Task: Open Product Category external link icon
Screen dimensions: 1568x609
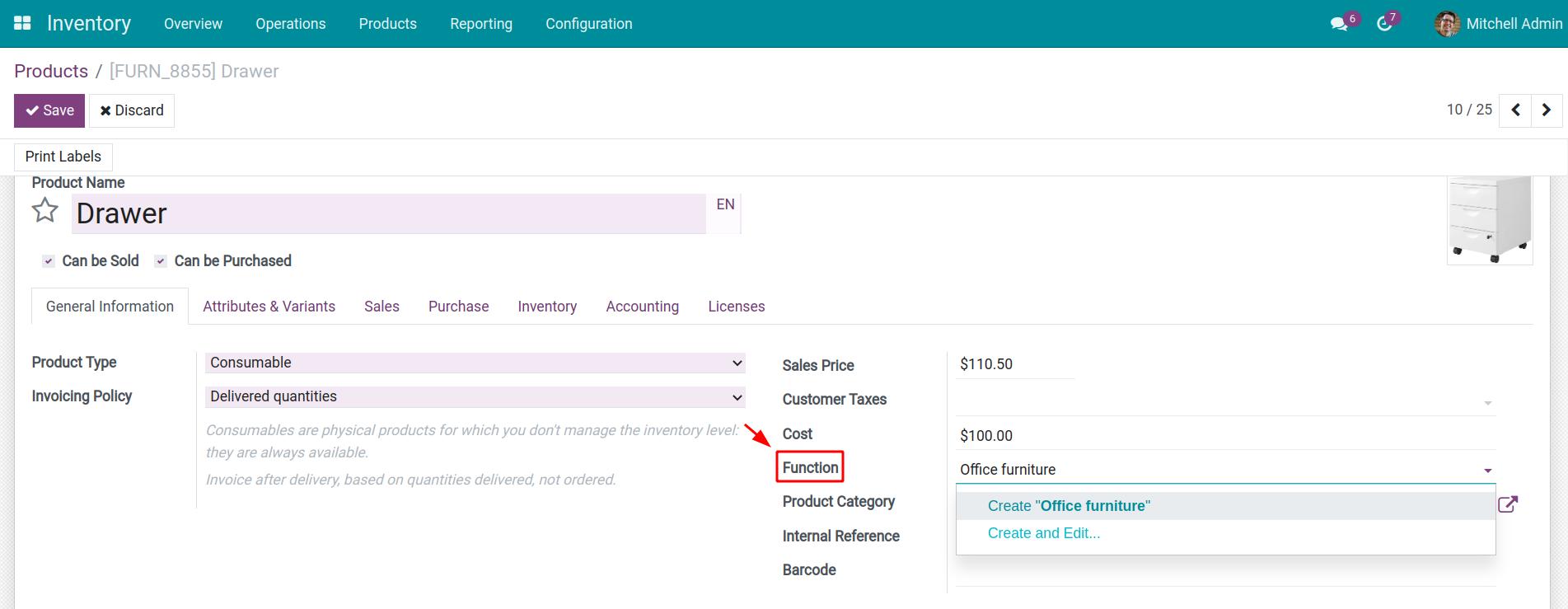Action: [x=1507, y=504]
